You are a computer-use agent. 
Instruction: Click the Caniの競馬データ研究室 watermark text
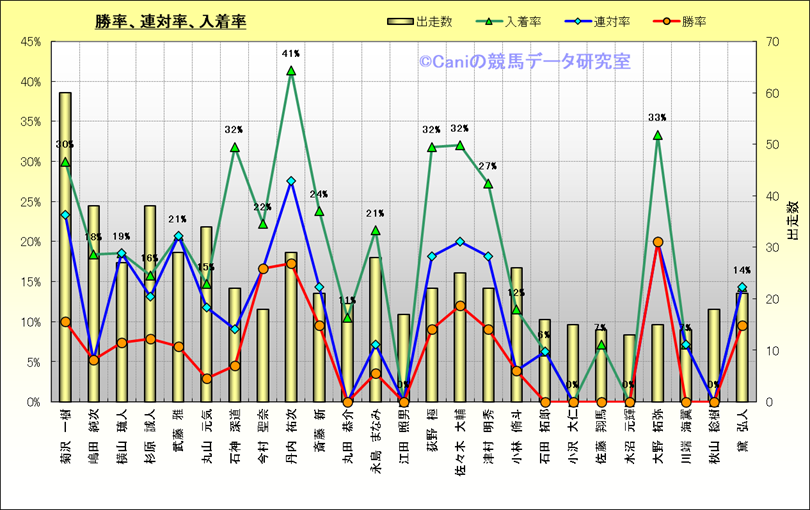[525, 62]
